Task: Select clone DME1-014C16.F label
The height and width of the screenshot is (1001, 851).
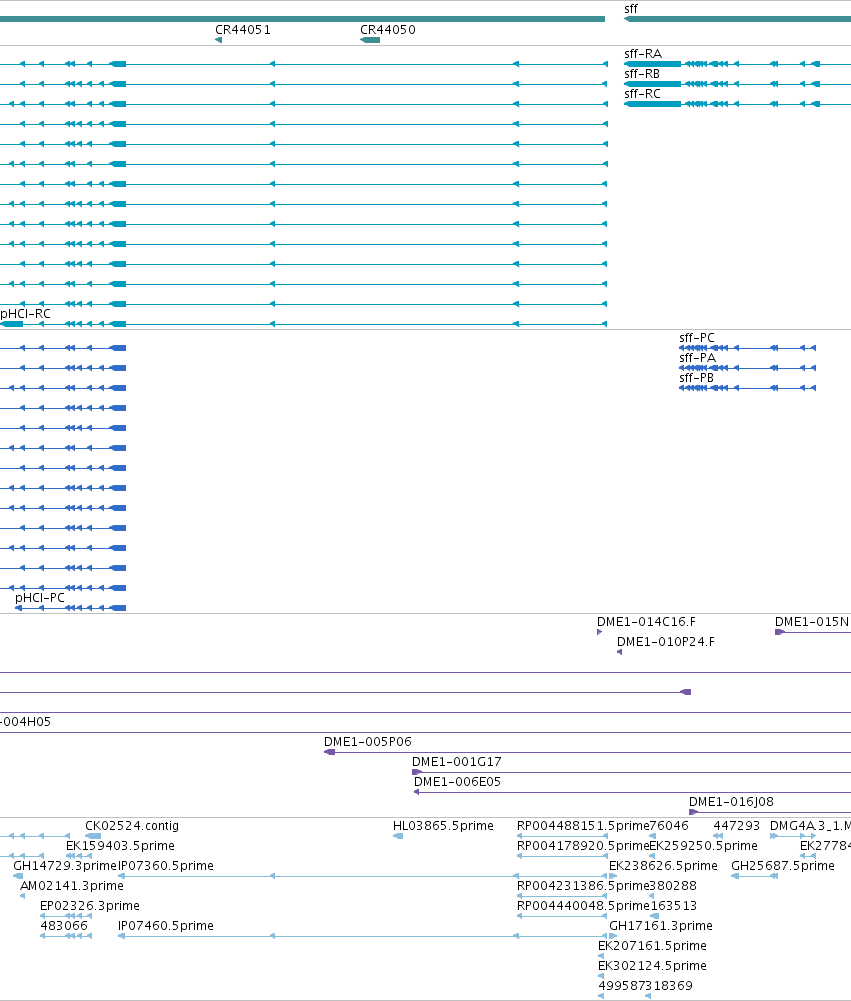Action: pos(646,622)
